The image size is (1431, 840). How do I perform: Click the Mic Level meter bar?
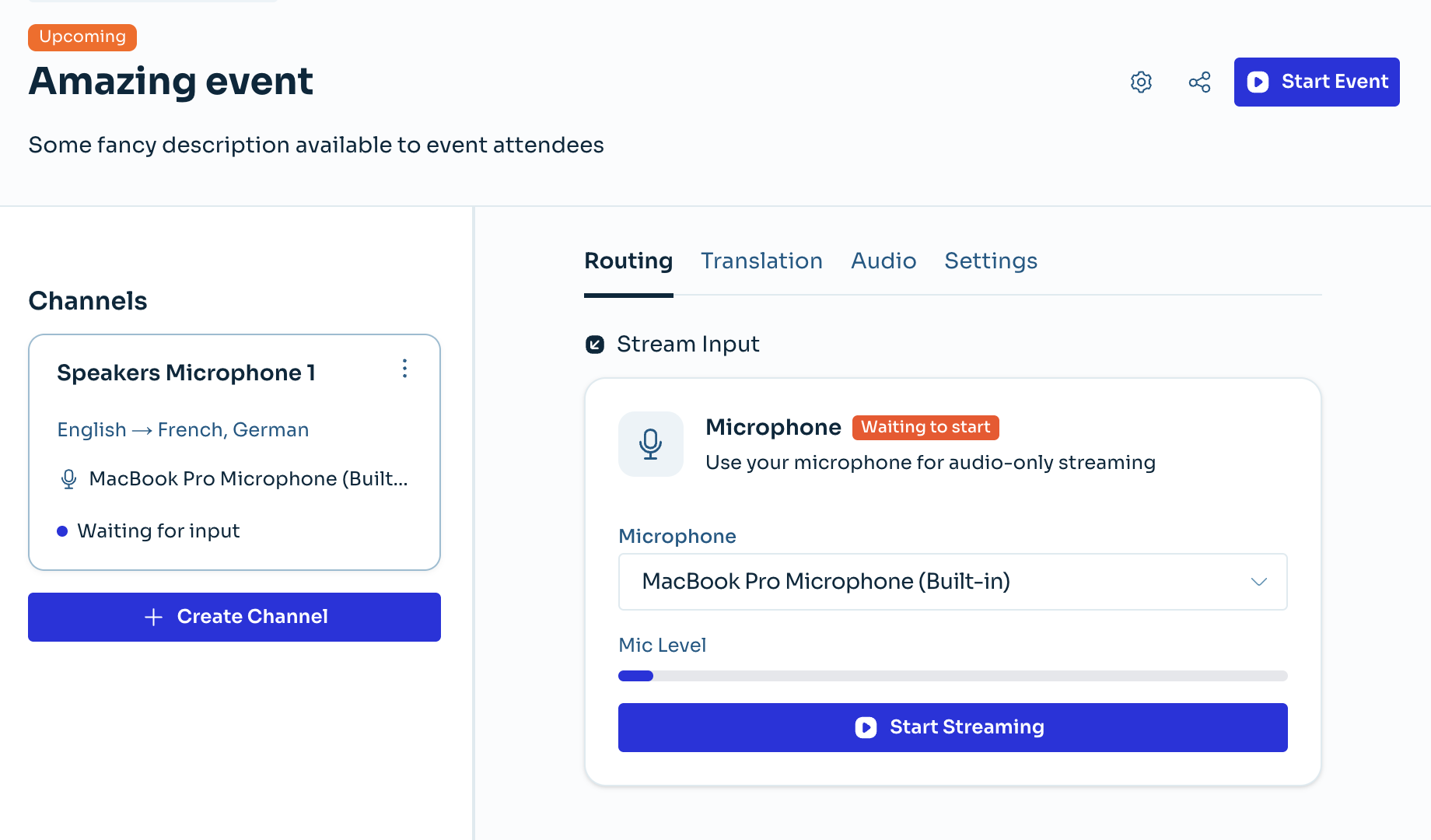coord(953,676)
